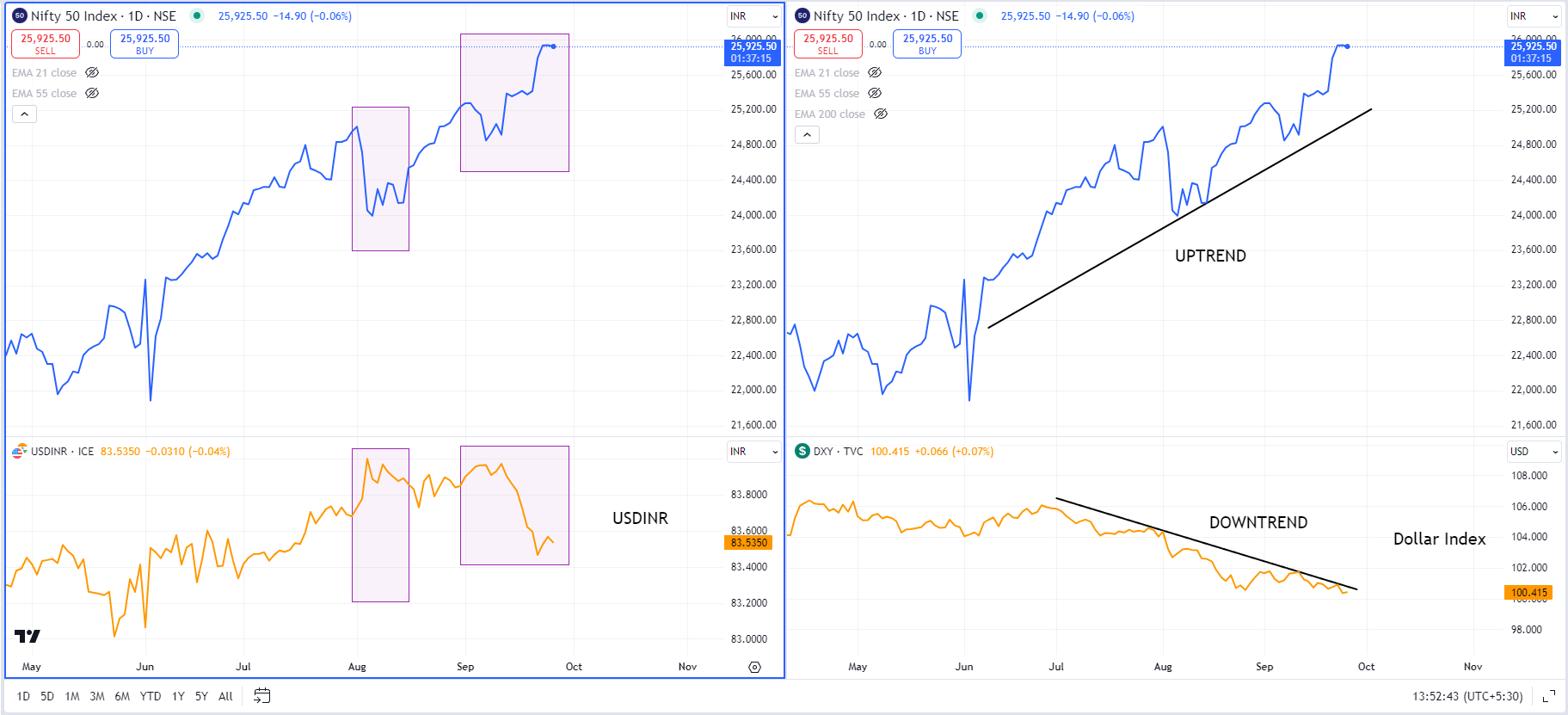The width and height of the screenshot is (1568, 715).
Task: Click the USDINR flag symbol icon
Action: (19, 451)
